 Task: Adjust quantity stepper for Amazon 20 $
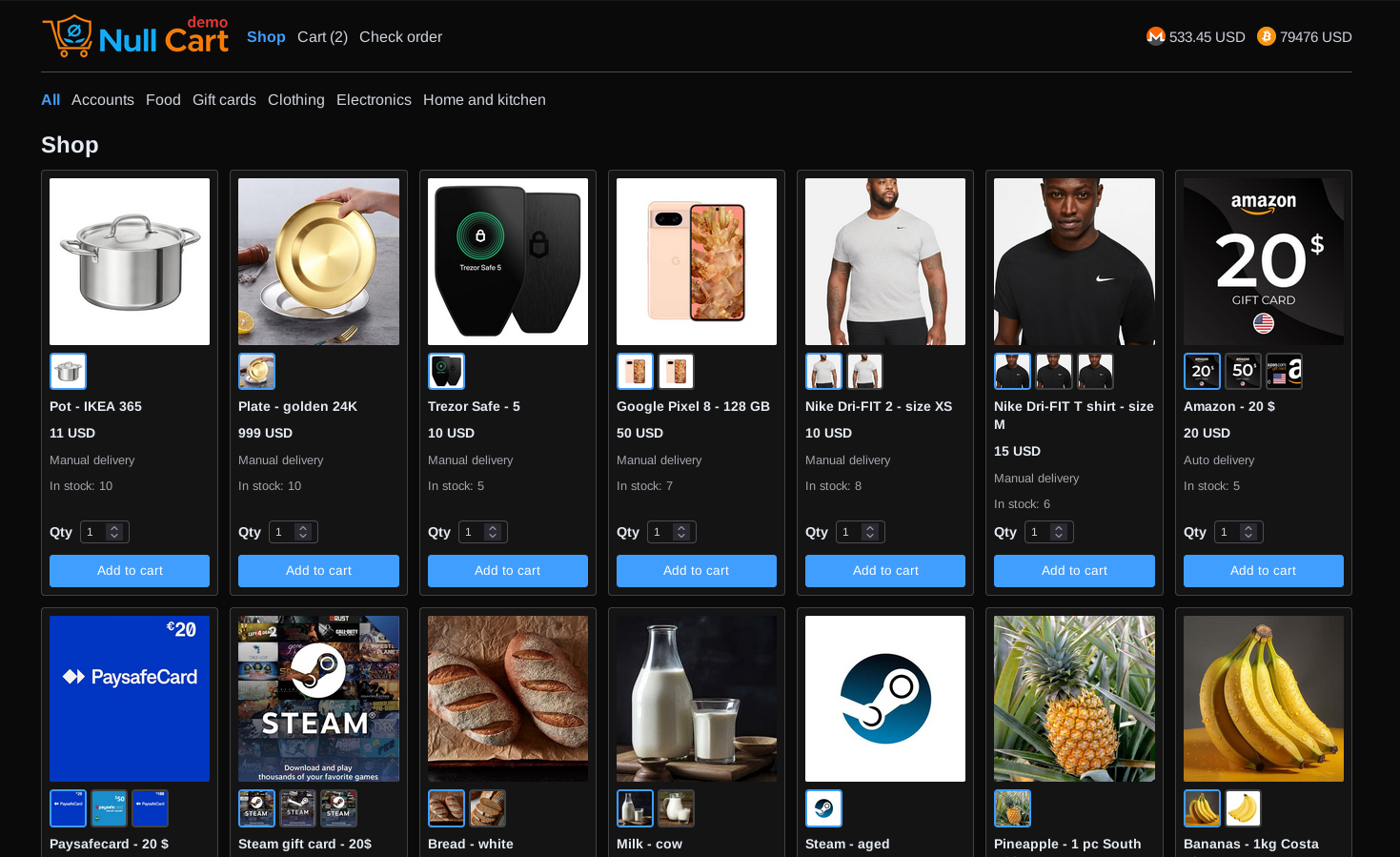[1248, 532]
